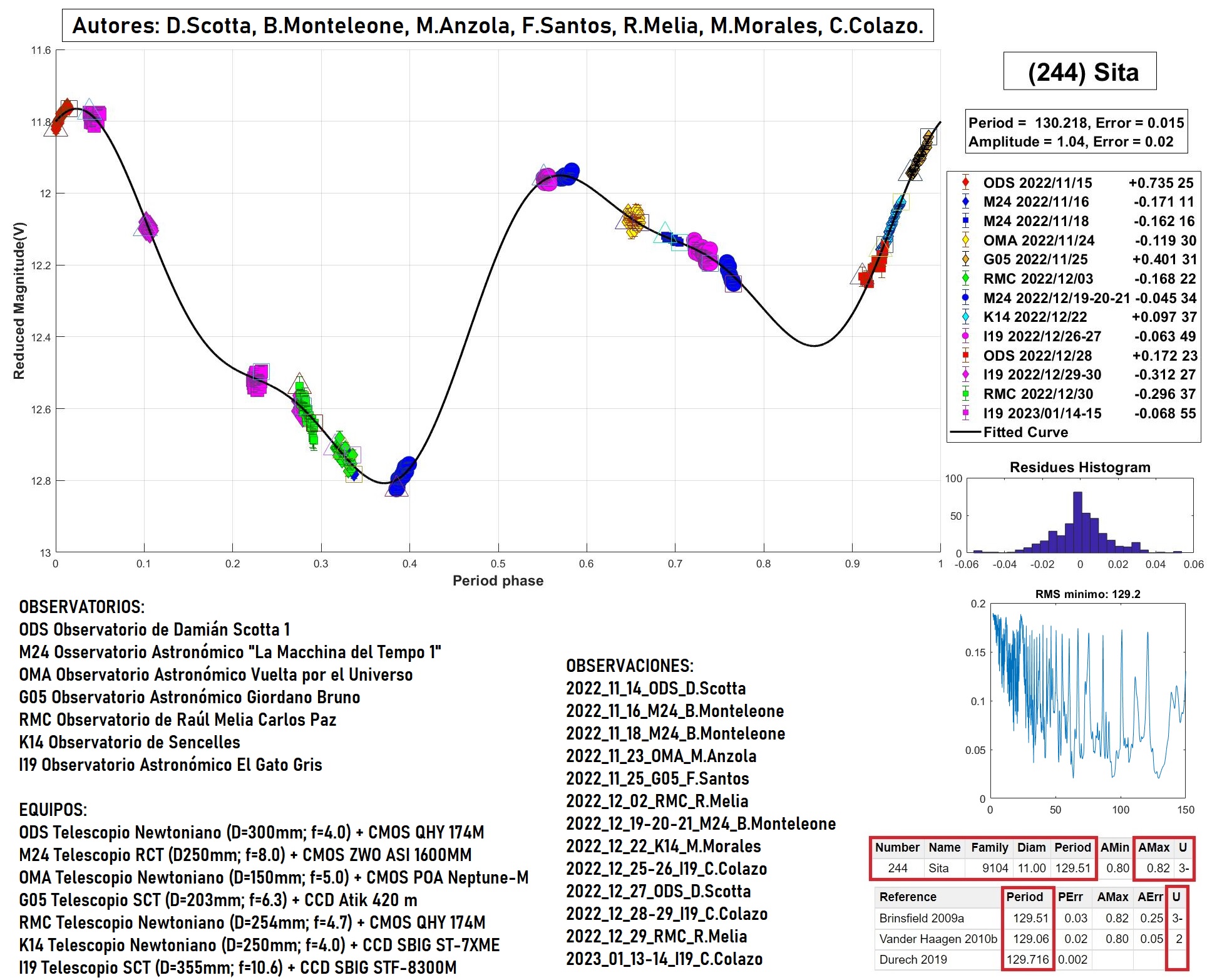Select legend entry I19 2023/01/14-15
The height and width of the screenshot is (980, 1217).
pyautogui.click(x=1074, y=413)
